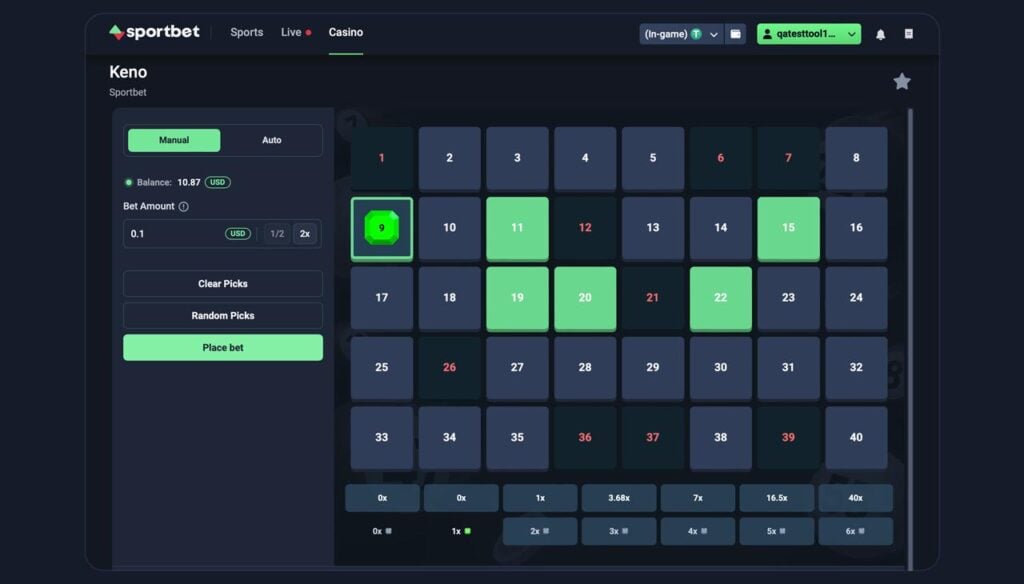The image size is (1024, 584).
Task: Switch to Auto betting mode
Action: click(272, 140)
